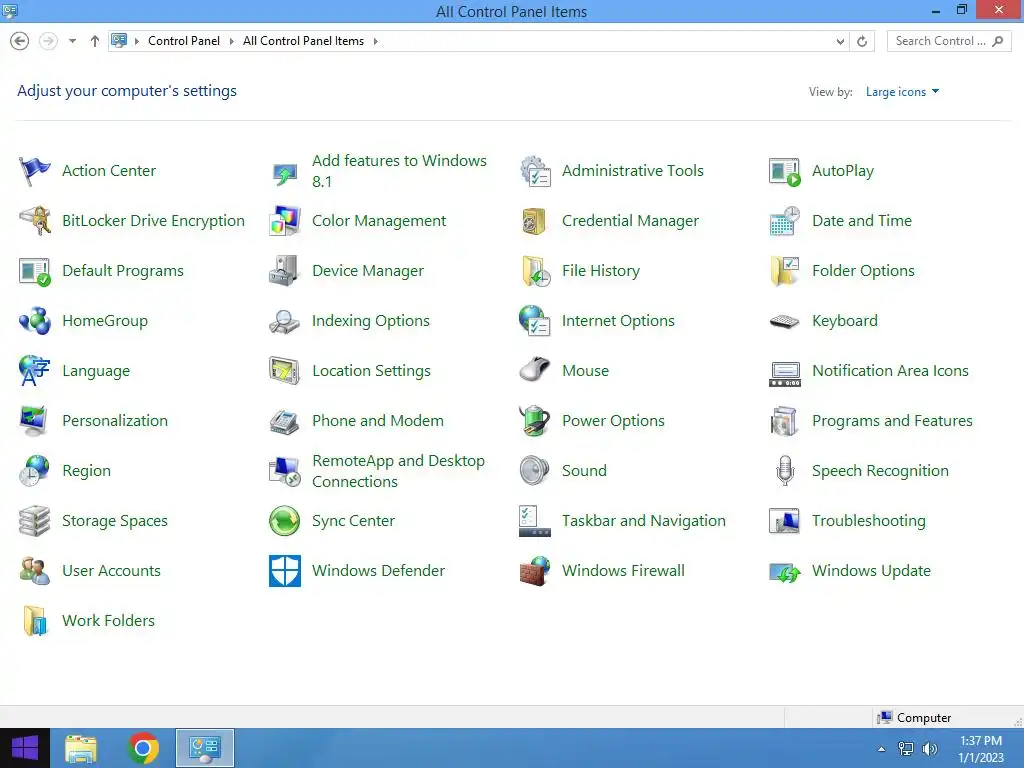Screen dimensions: 1024x768
Task: Click the Color Management icon
Action: [285, 221]
